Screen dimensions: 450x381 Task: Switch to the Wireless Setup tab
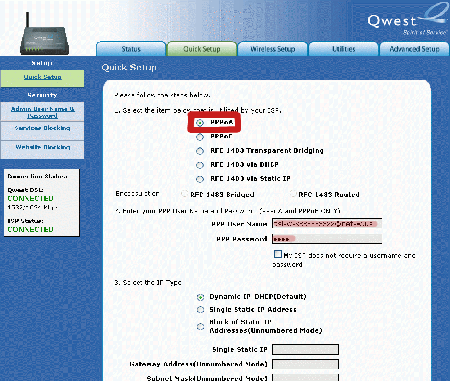coord(272,49)
